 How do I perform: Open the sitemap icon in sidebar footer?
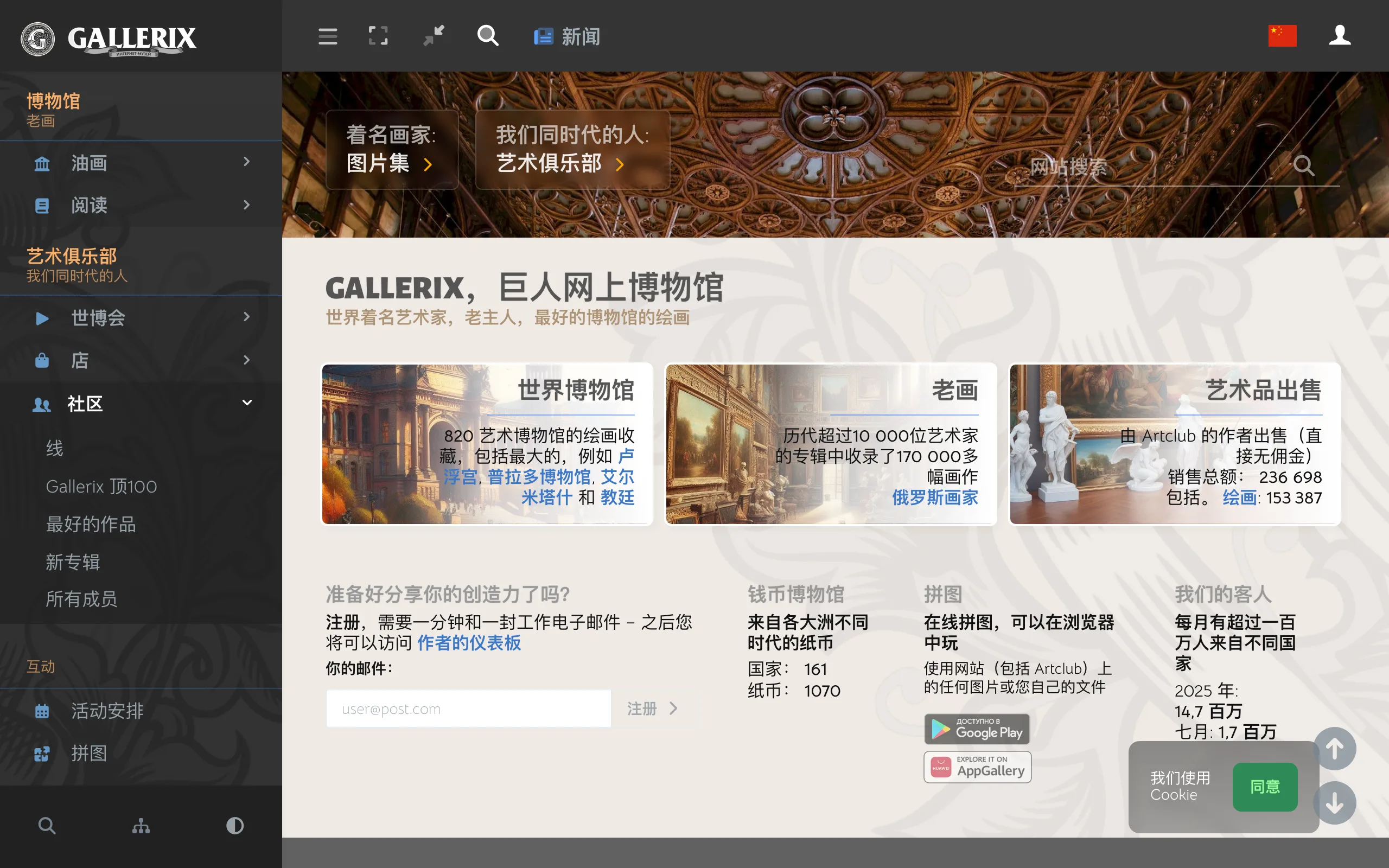tap(141, 826)
